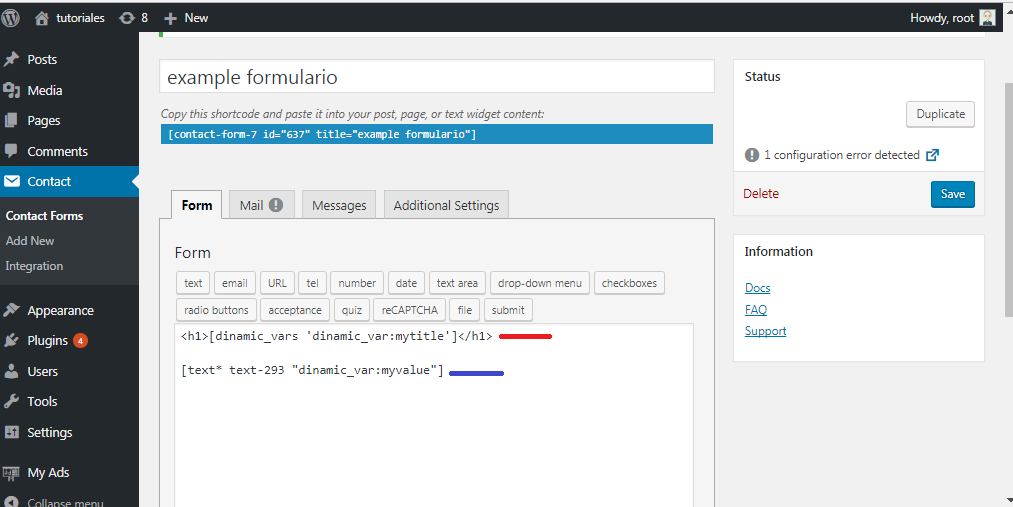
Task: Open Integration submenu item
Action: tap(34, 265)
